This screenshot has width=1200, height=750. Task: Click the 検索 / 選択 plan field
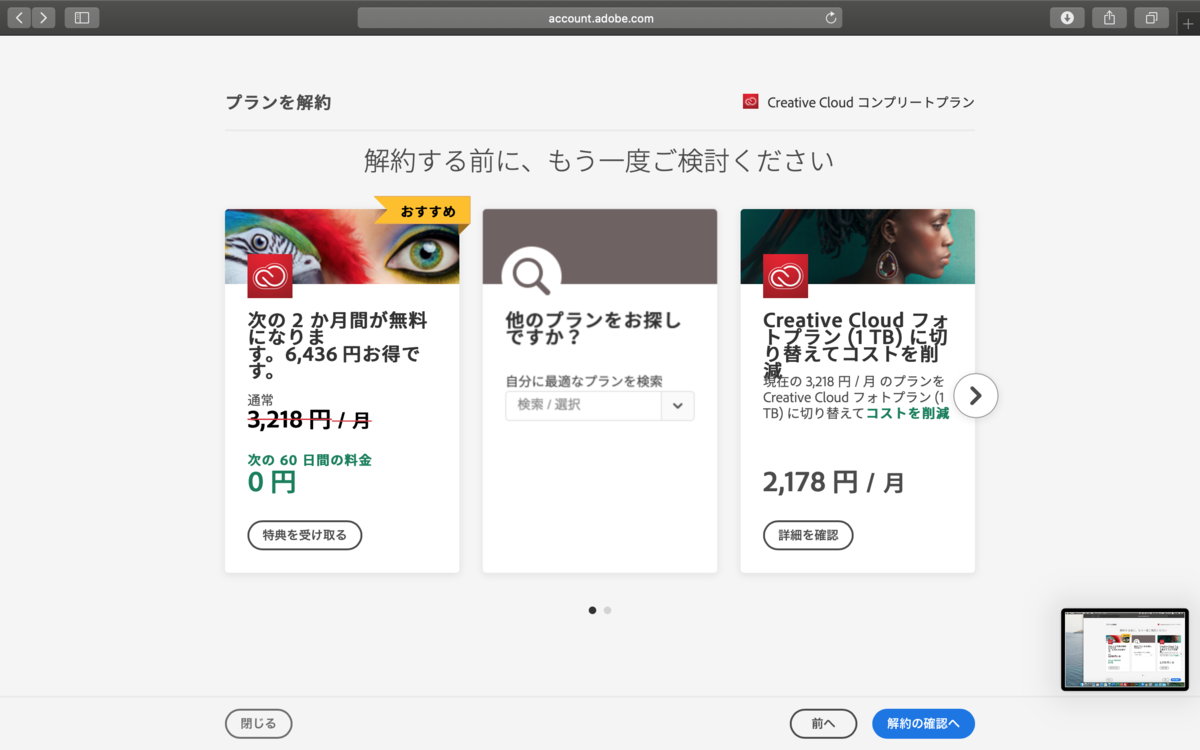coord(584,405)
